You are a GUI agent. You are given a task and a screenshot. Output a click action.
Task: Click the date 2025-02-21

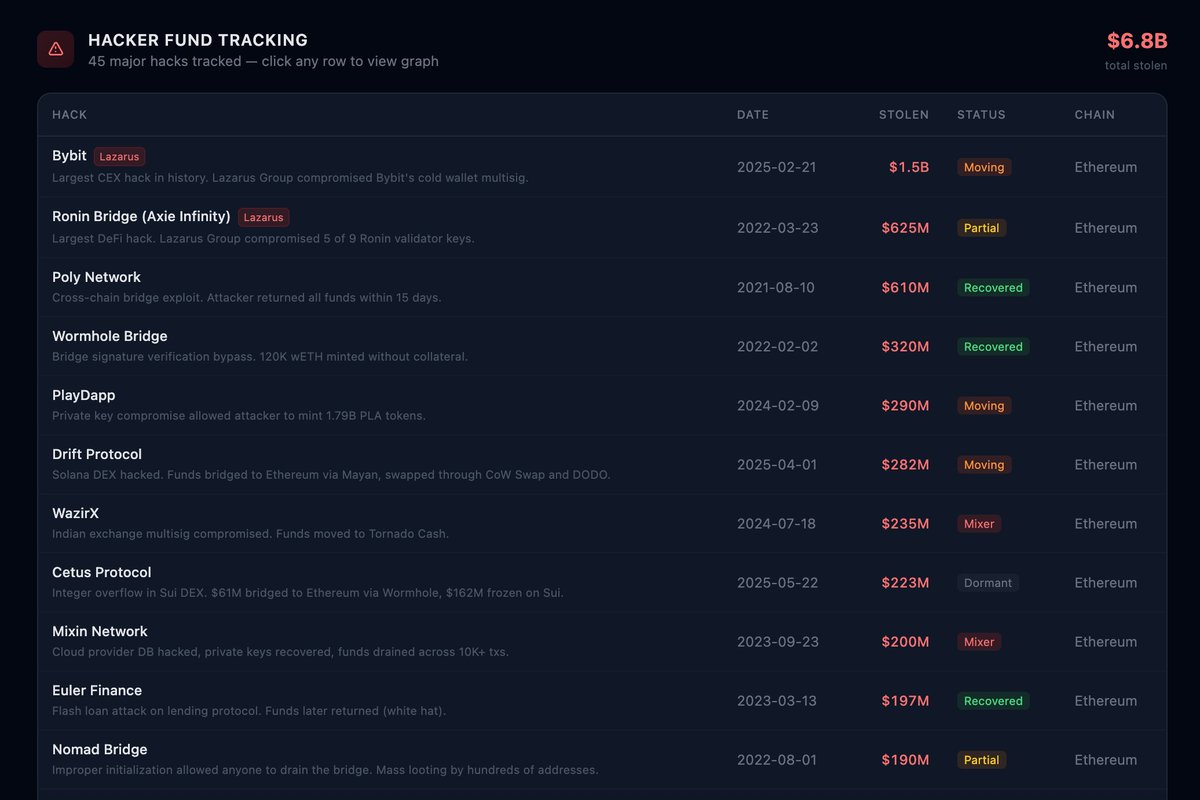pyautogui.click(x=777, y=167)
